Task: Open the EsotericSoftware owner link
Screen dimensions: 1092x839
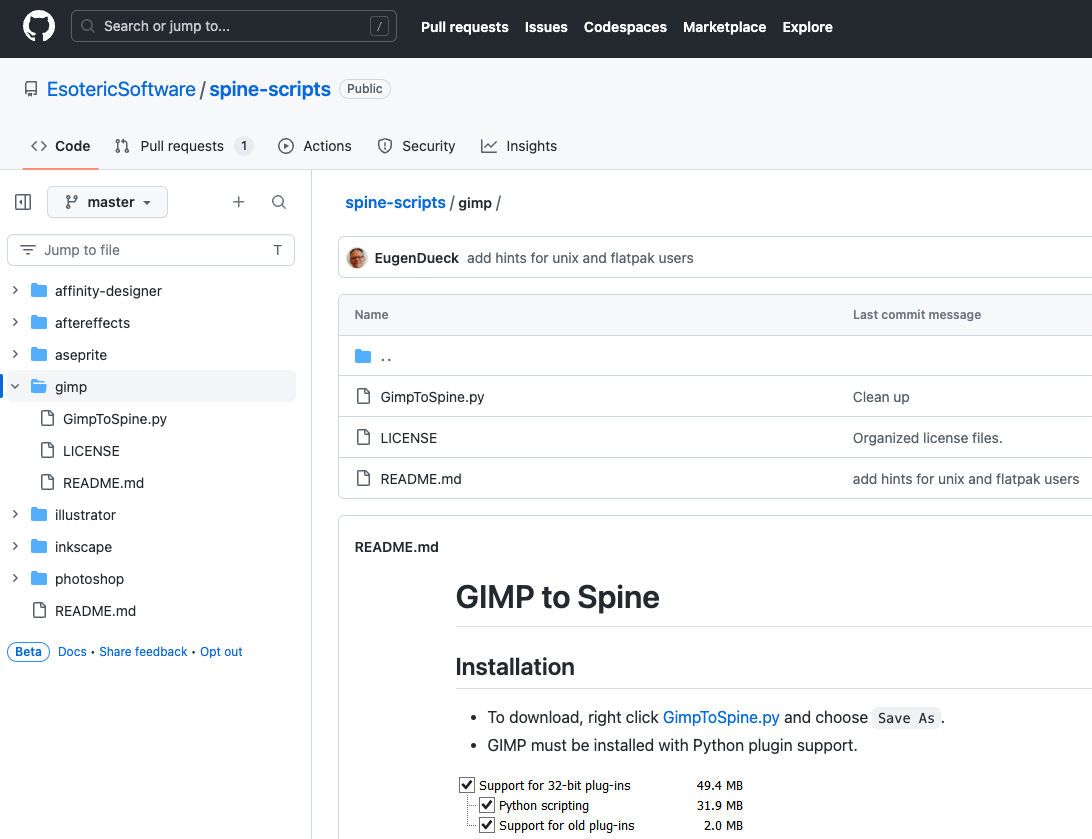Action: [x=121, y=89]
